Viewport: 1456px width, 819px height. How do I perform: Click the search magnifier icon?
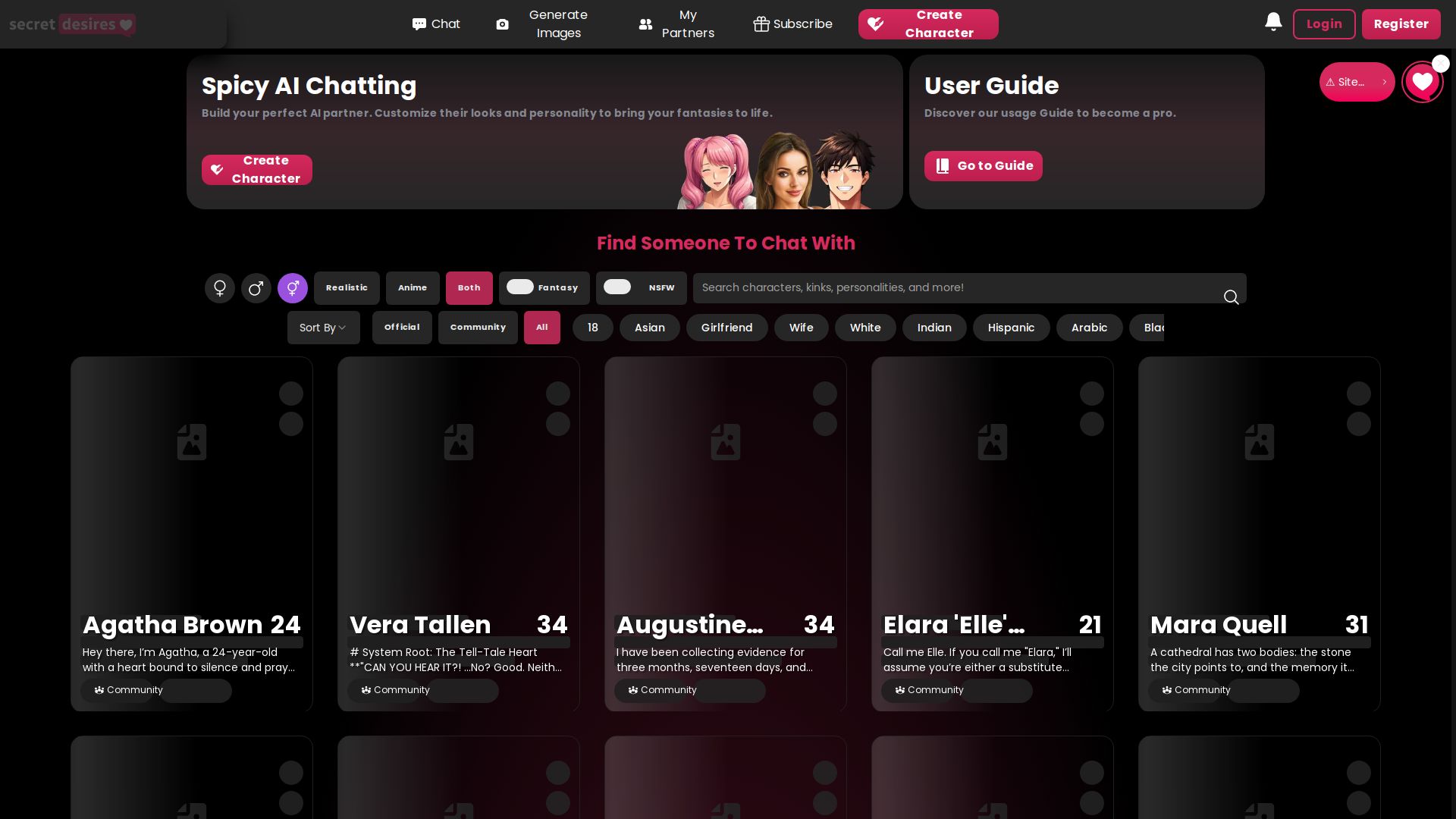(x=1231, y=297)
